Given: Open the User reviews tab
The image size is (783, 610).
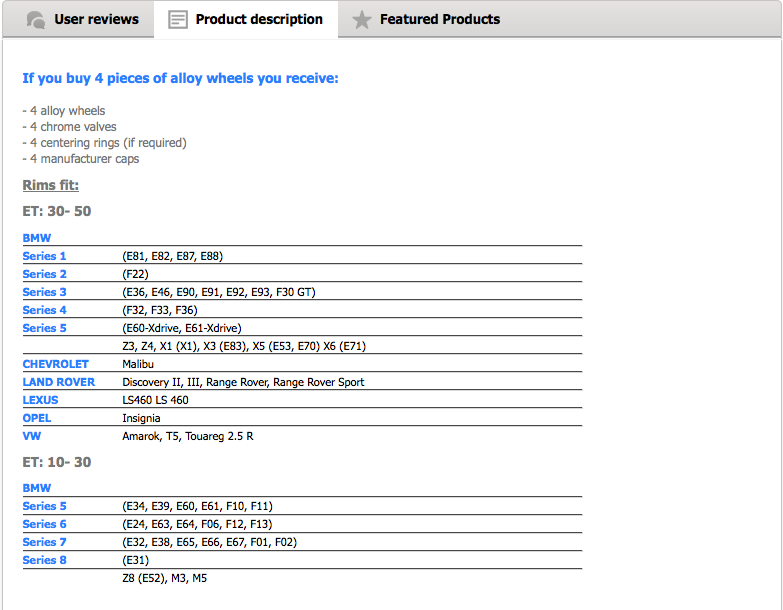Looking at the screenshot, I should [x=96, y=19].
